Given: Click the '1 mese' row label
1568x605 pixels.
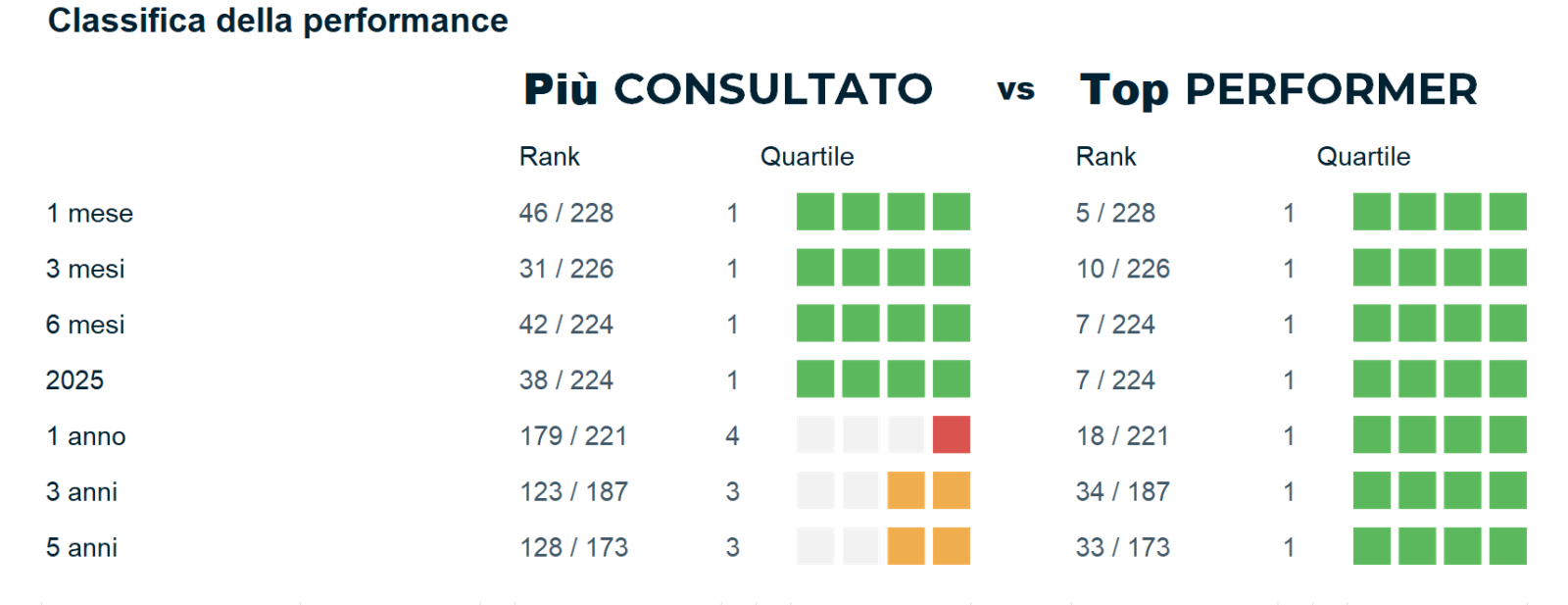Looking at the screenshot, I should pyautogui.click(x=89, y=213).
